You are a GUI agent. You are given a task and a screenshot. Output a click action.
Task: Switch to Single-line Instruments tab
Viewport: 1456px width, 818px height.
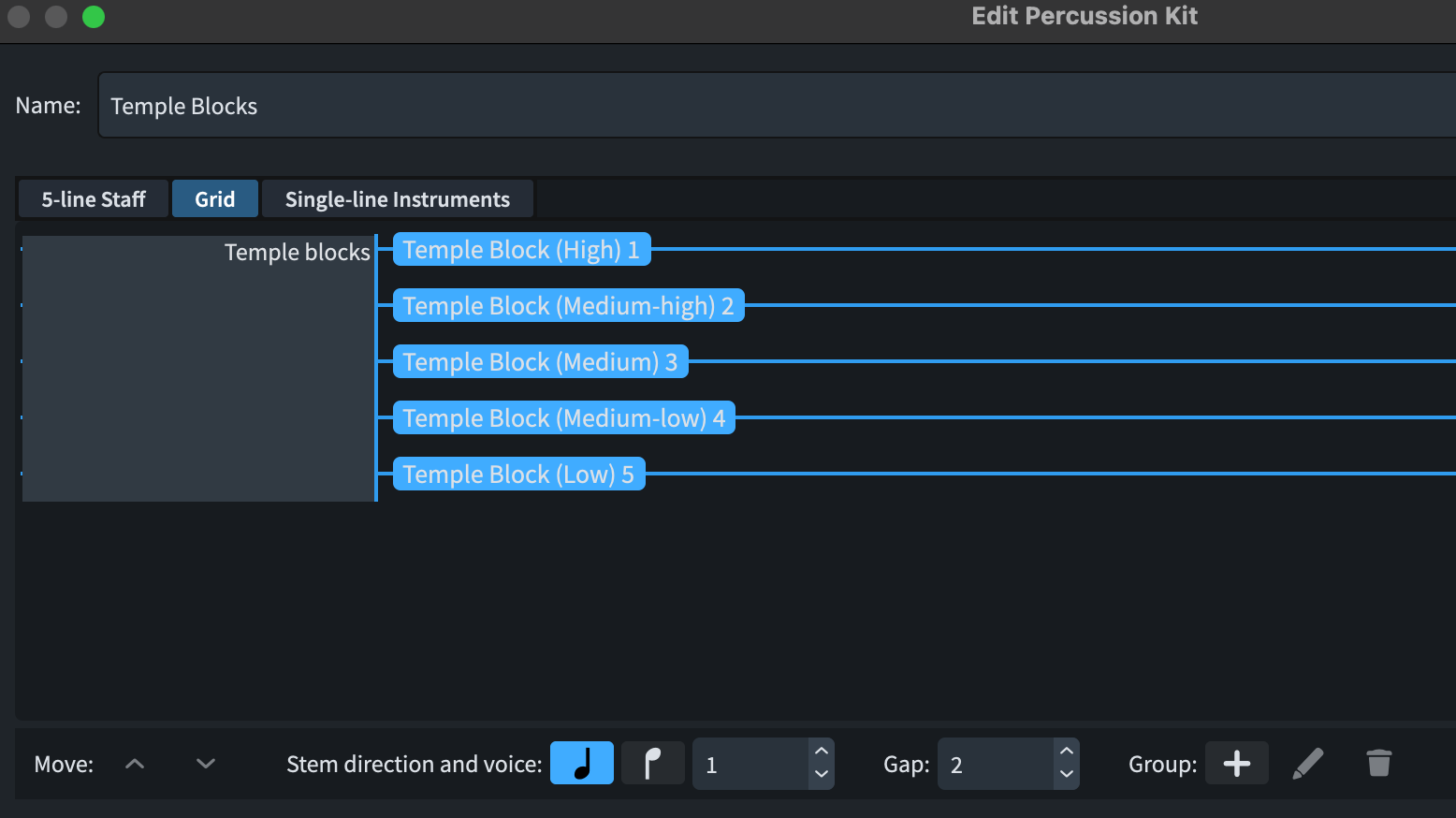pyautogui.click(x=397, y=199)
